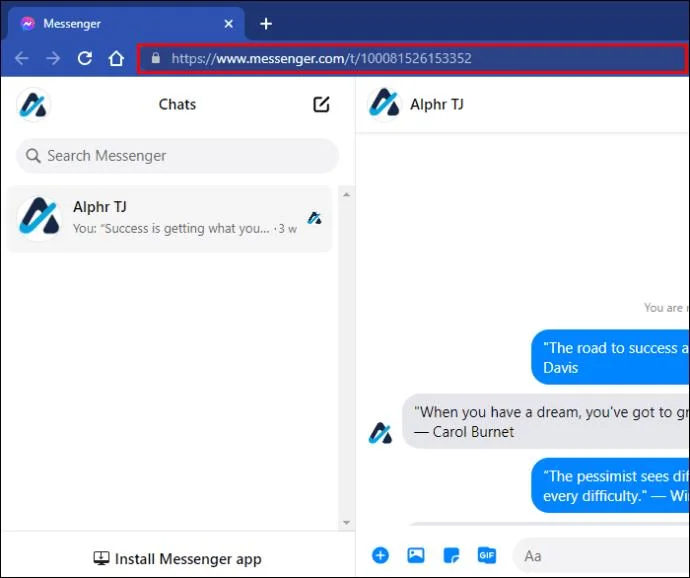
Task: Click the monitor icon beside Install Messenger app
Action: 101,558
